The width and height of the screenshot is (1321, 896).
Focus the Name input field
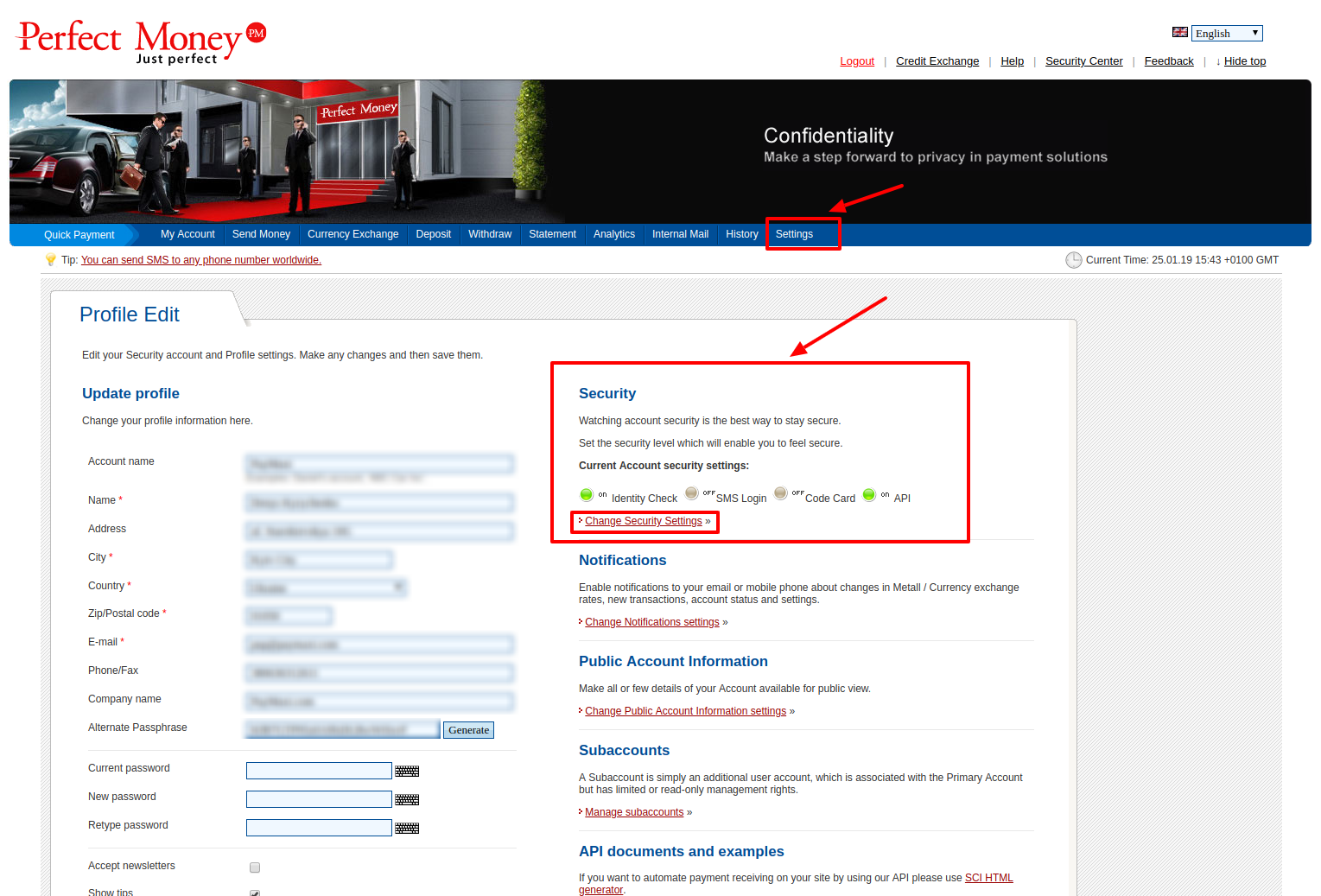coord(380,503)
